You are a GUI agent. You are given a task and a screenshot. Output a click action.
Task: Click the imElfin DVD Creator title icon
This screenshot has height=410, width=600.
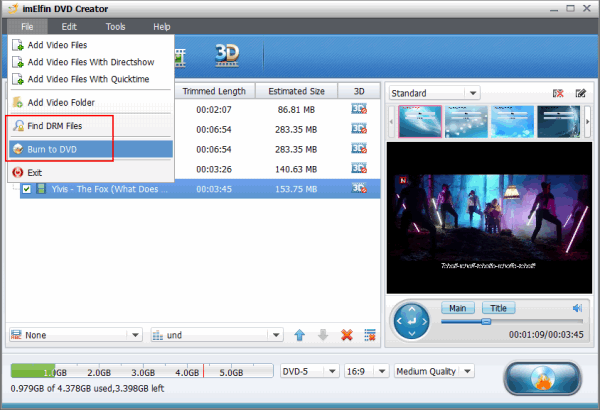click(13, 8)
